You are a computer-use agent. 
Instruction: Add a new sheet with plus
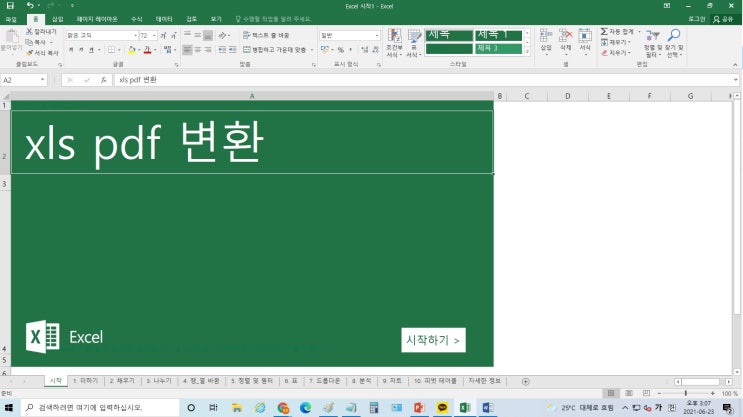click(x=526, y=381)
